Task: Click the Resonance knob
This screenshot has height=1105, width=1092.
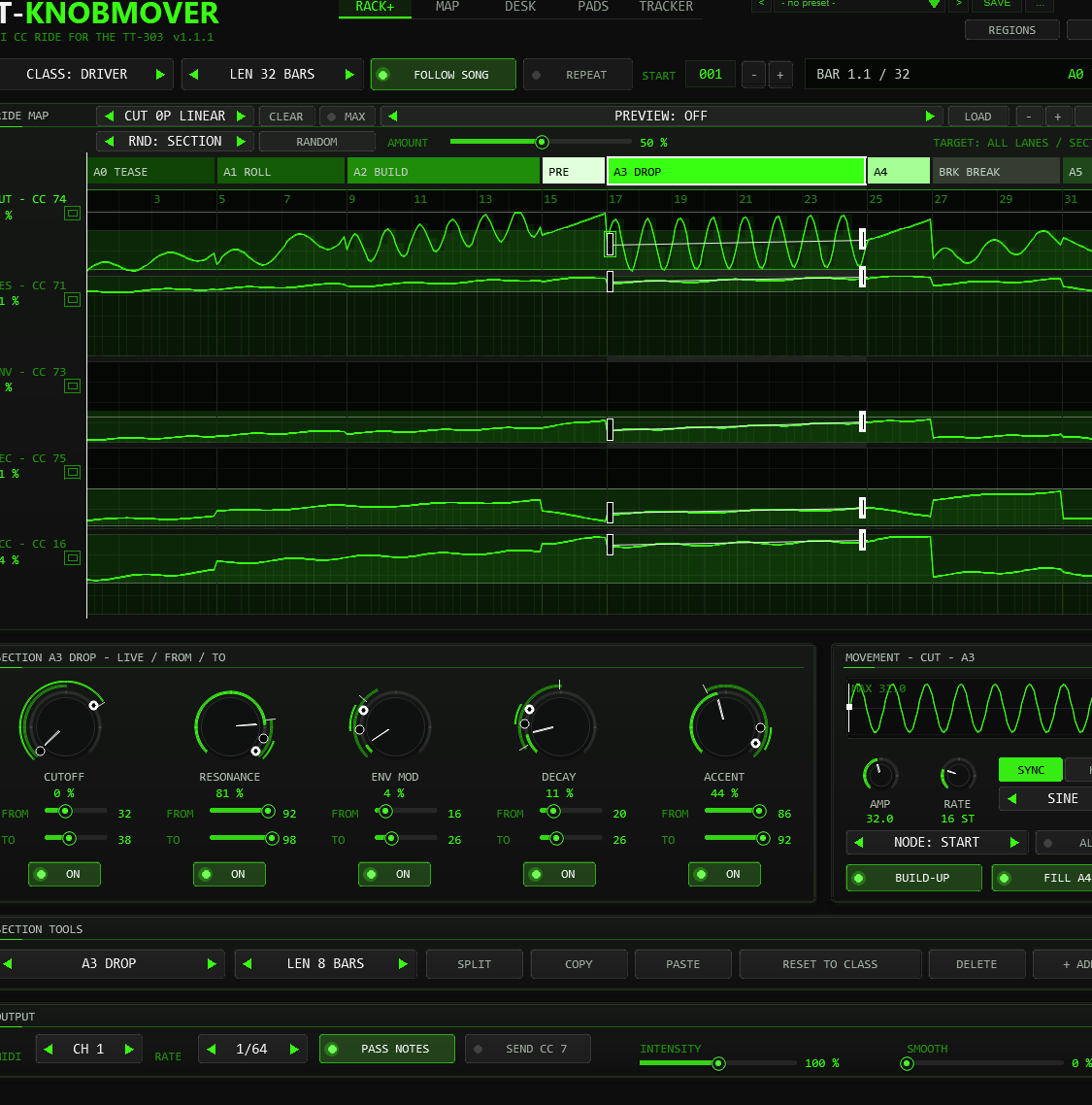Action: pyautogui.click(x=230, y=724)
